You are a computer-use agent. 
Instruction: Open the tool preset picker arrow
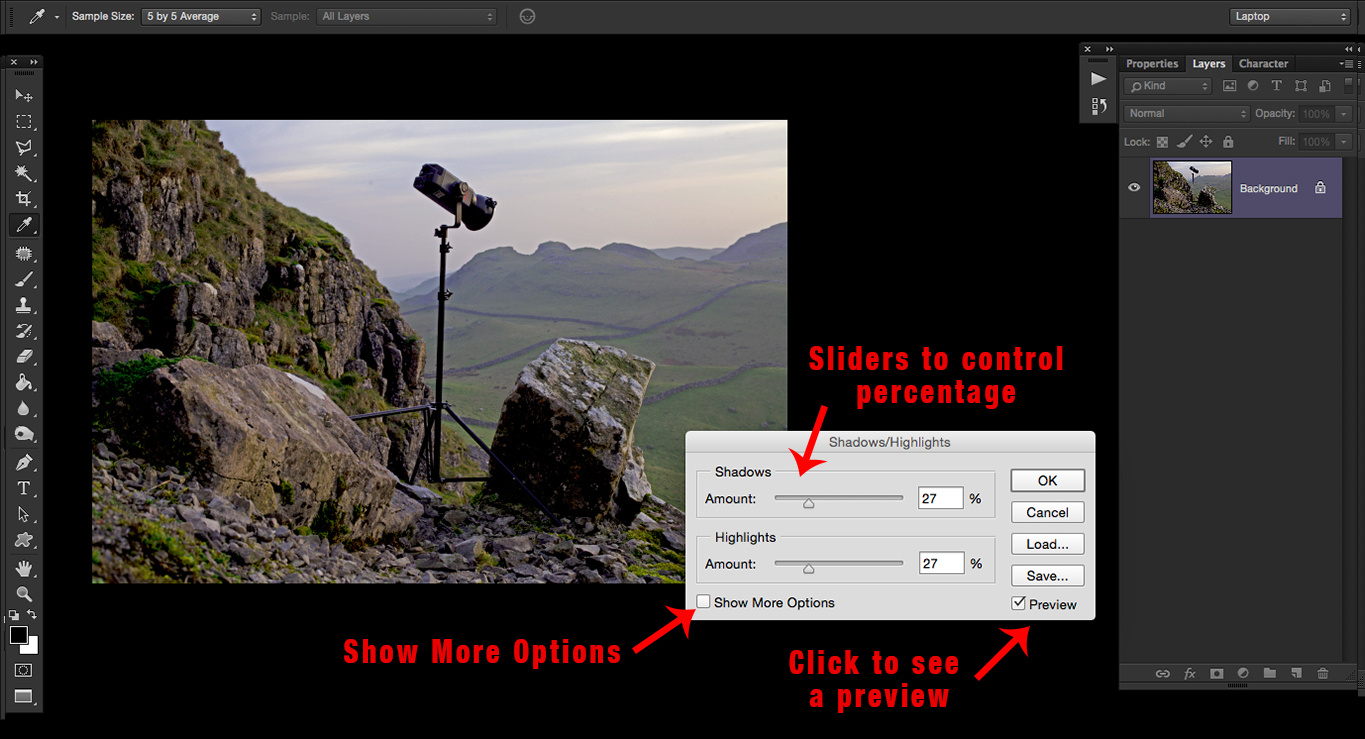click(57, 17)
